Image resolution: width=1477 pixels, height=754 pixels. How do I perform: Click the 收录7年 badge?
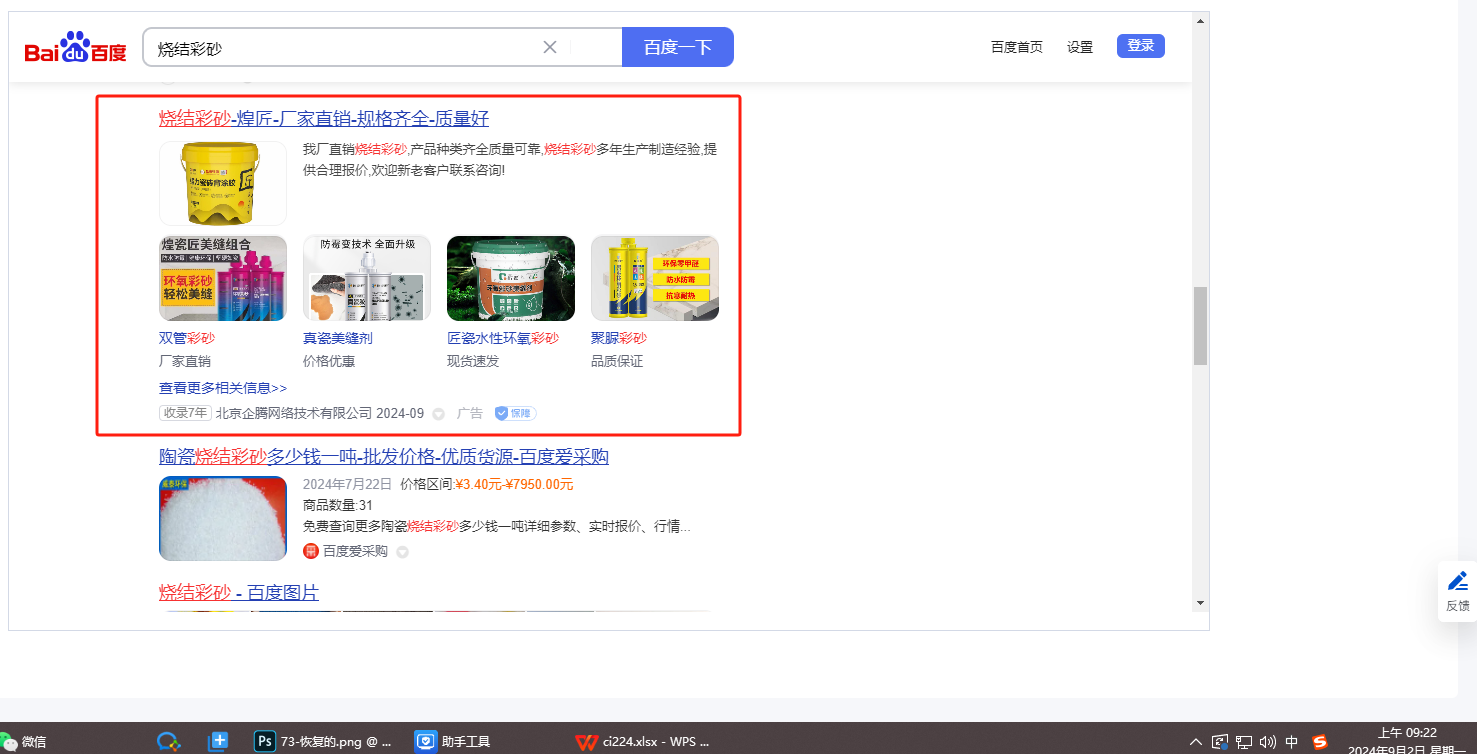point(185,413)
